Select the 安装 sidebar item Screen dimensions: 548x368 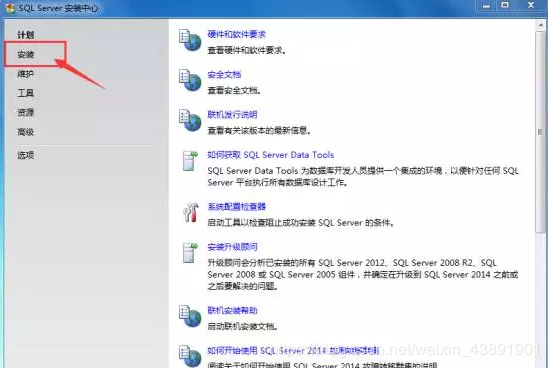pos(26,55)
